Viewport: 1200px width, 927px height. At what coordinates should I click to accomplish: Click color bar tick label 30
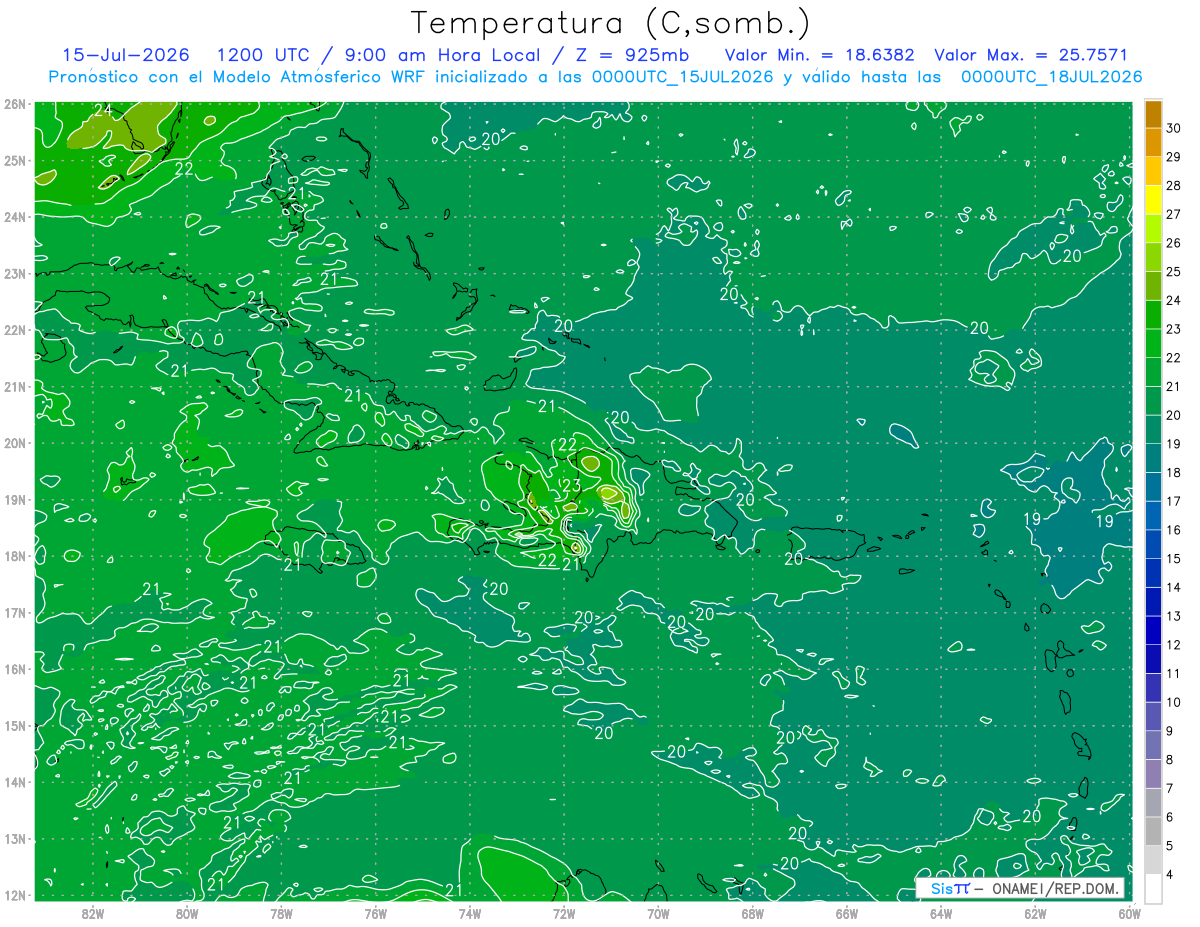pyautogui.click(x=1174, y=128)
